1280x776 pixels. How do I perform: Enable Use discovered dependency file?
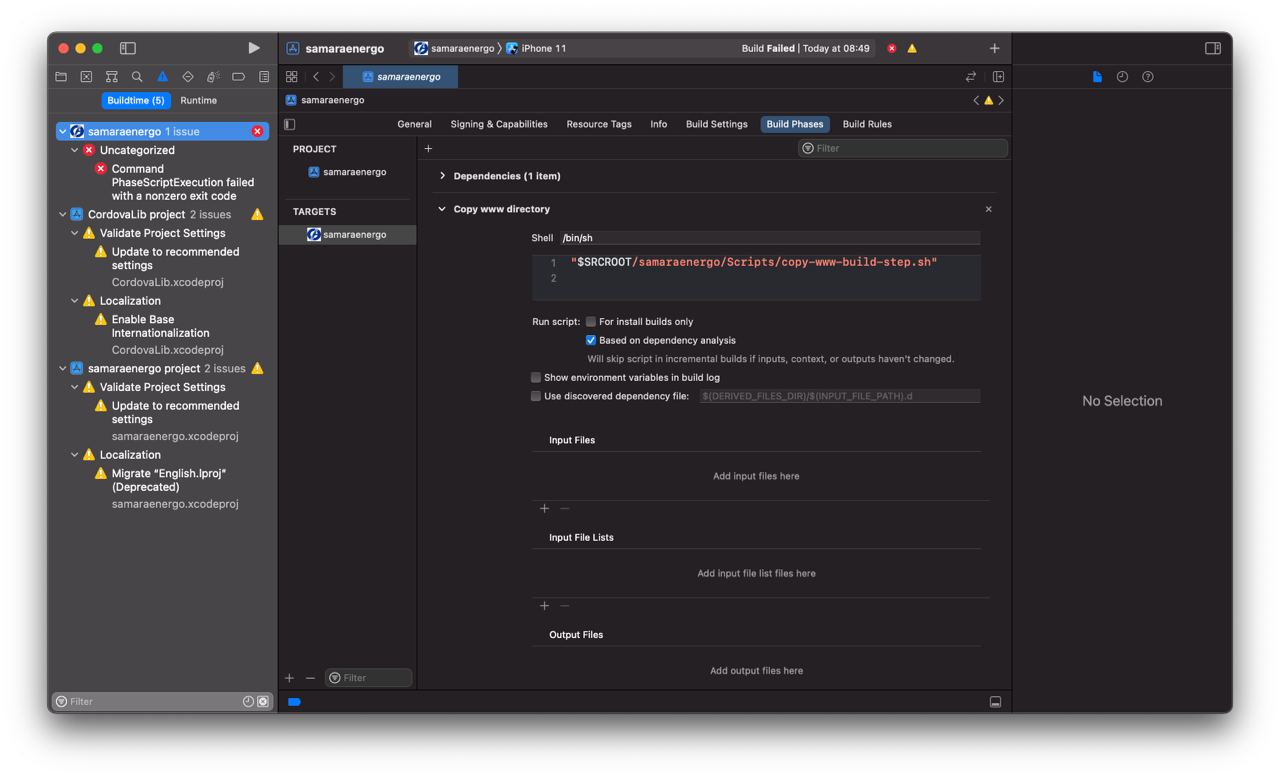(536, 396)
